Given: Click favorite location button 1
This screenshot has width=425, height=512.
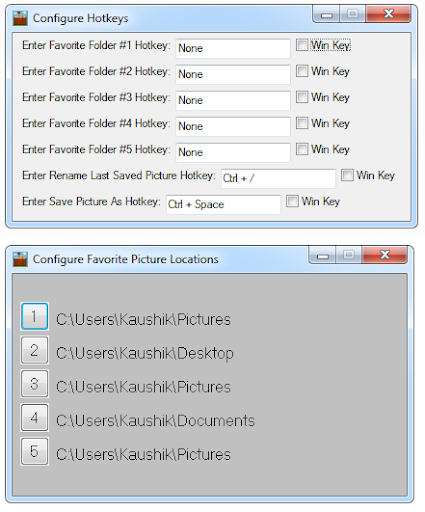Looking at the screenshot, I should (x=34, y=316).
